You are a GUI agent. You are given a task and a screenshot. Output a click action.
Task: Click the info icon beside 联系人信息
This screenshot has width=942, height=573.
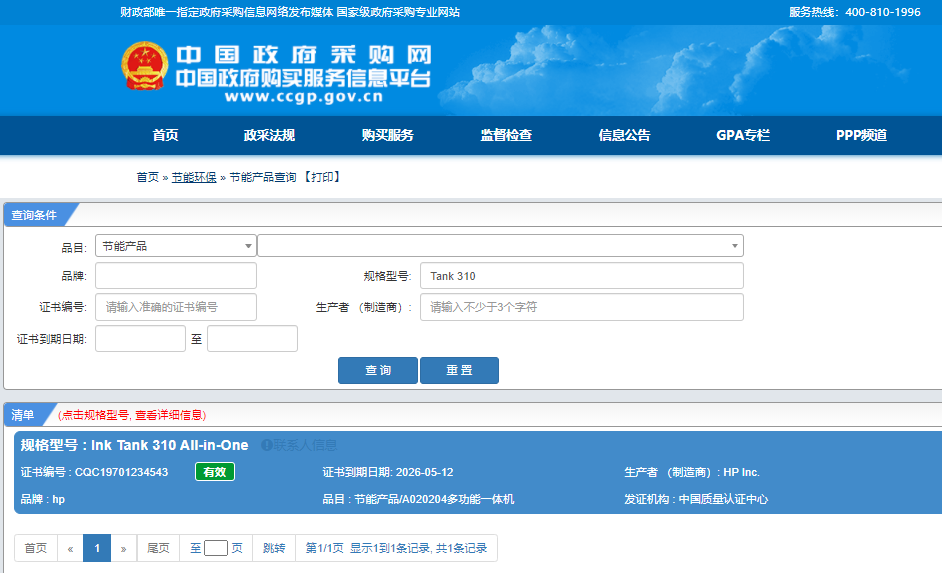coord(267,445)
